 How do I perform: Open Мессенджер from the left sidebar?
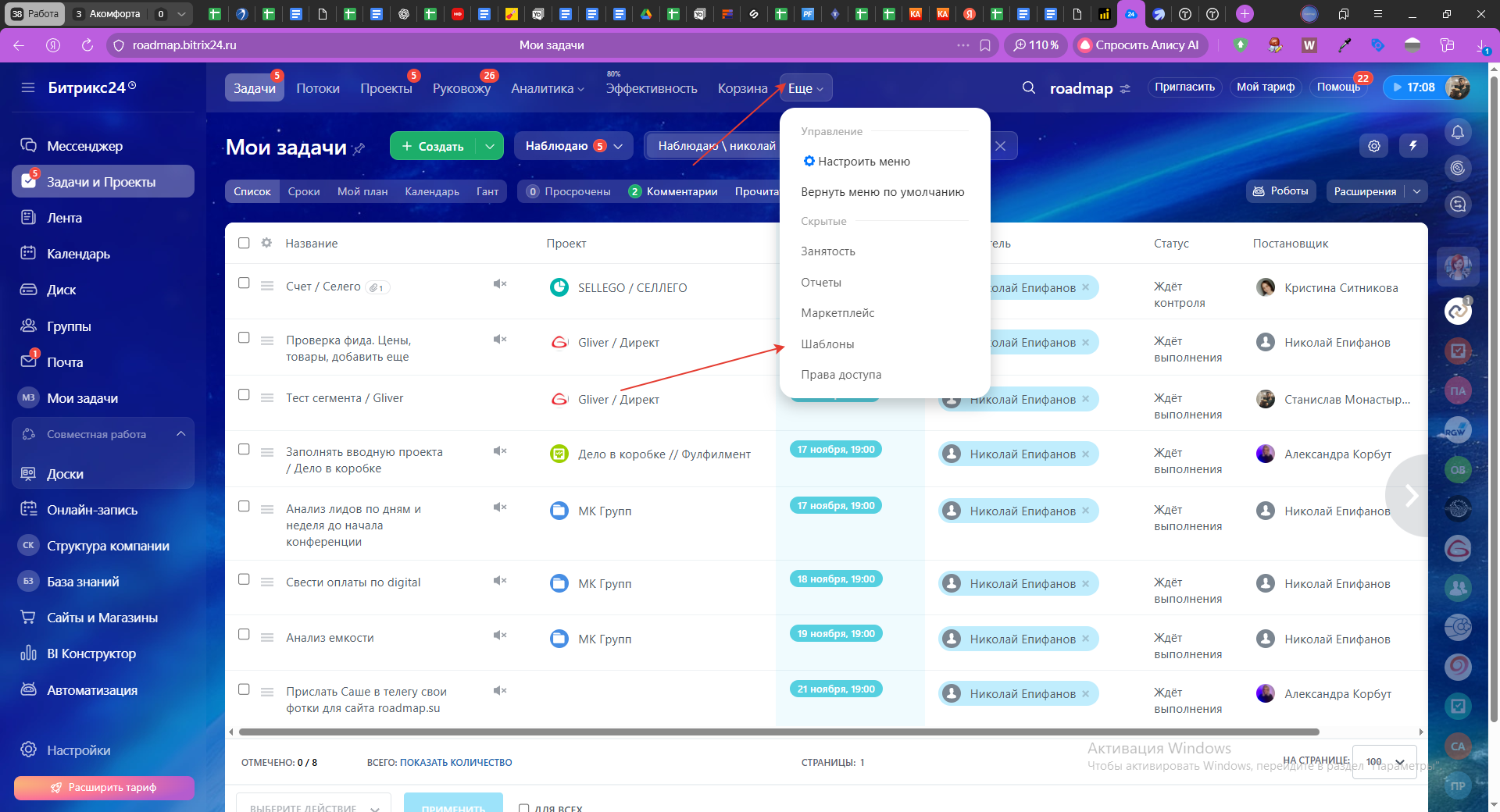click(x=84, y=146)
